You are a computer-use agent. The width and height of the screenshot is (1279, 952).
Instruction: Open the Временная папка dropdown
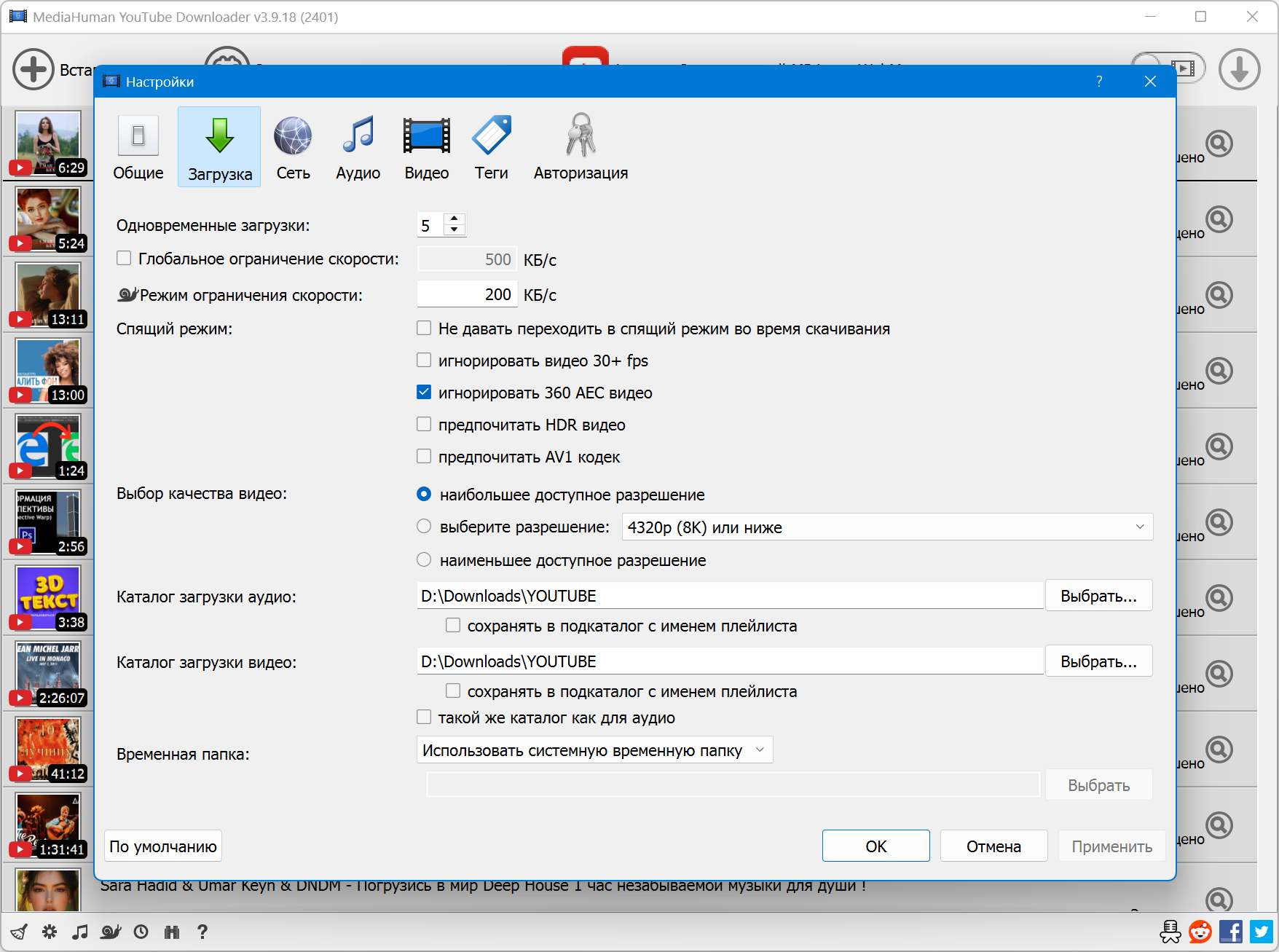point(594,750)
